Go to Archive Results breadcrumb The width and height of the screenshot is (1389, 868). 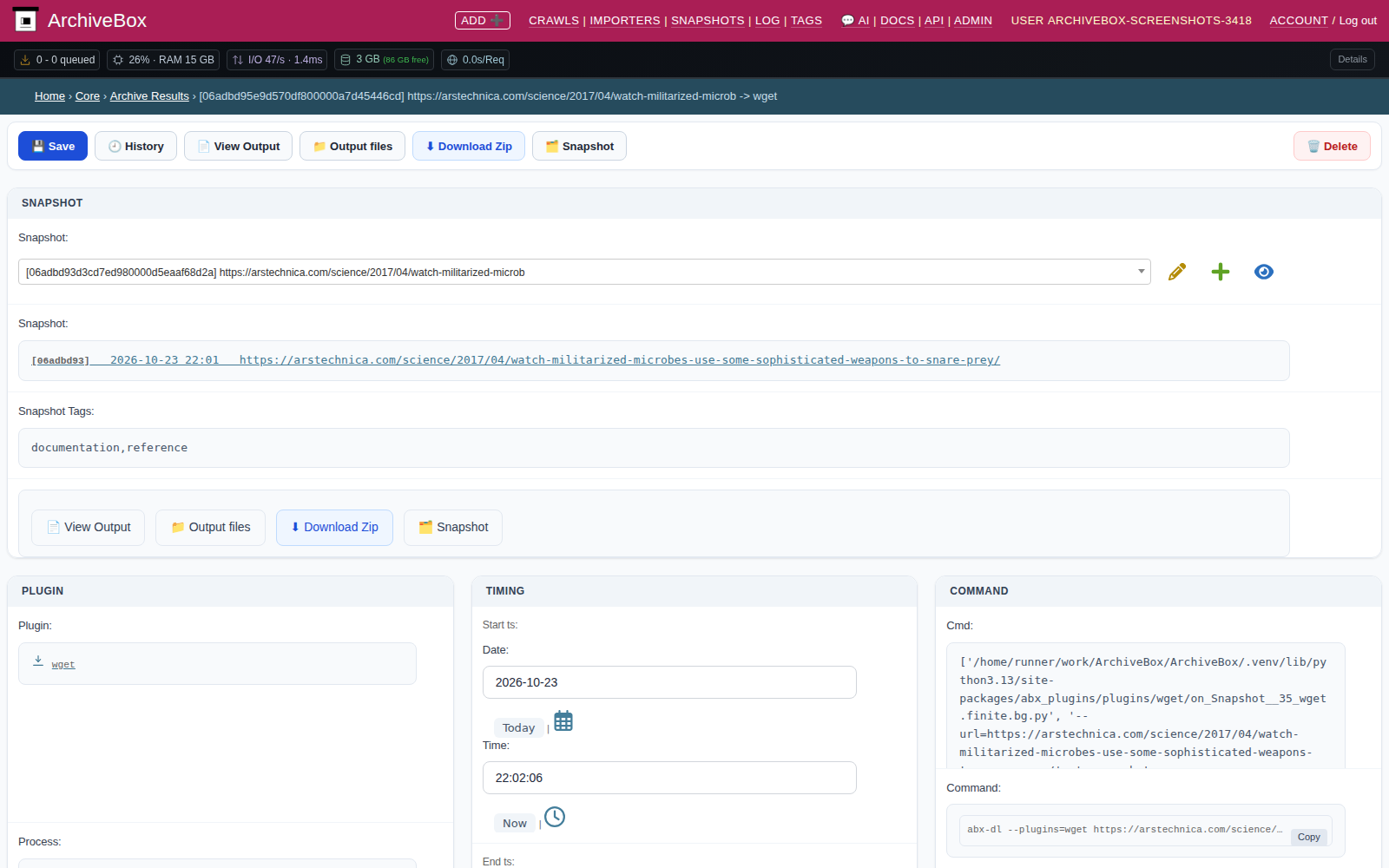coord(149,96)
